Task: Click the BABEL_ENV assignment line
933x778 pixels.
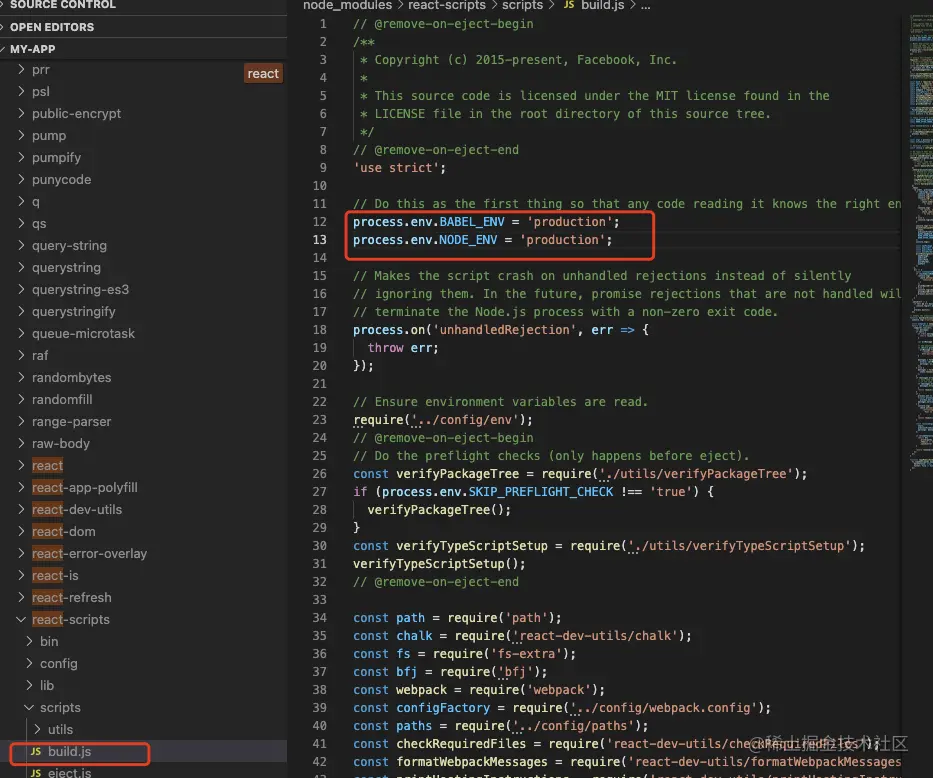Action: click(486, 221)
